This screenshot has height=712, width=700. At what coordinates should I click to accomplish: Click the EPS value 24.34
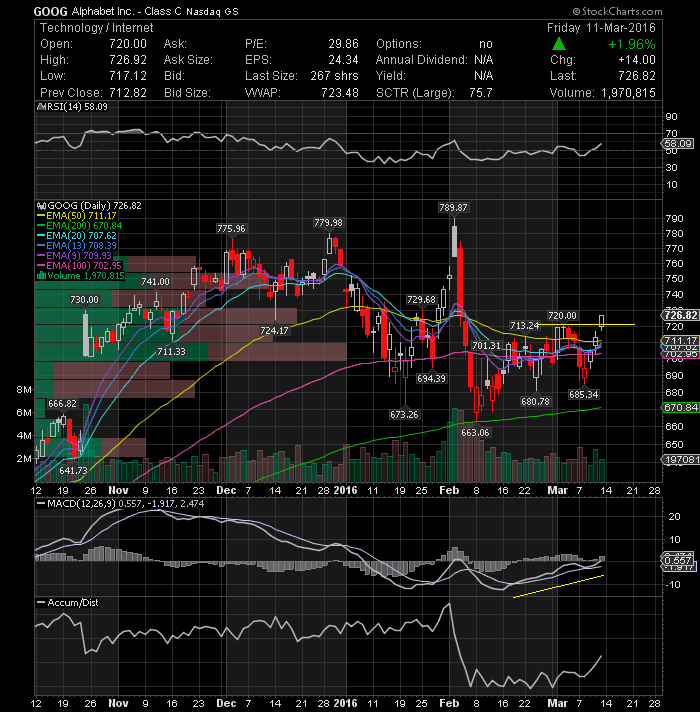[343, 60]
